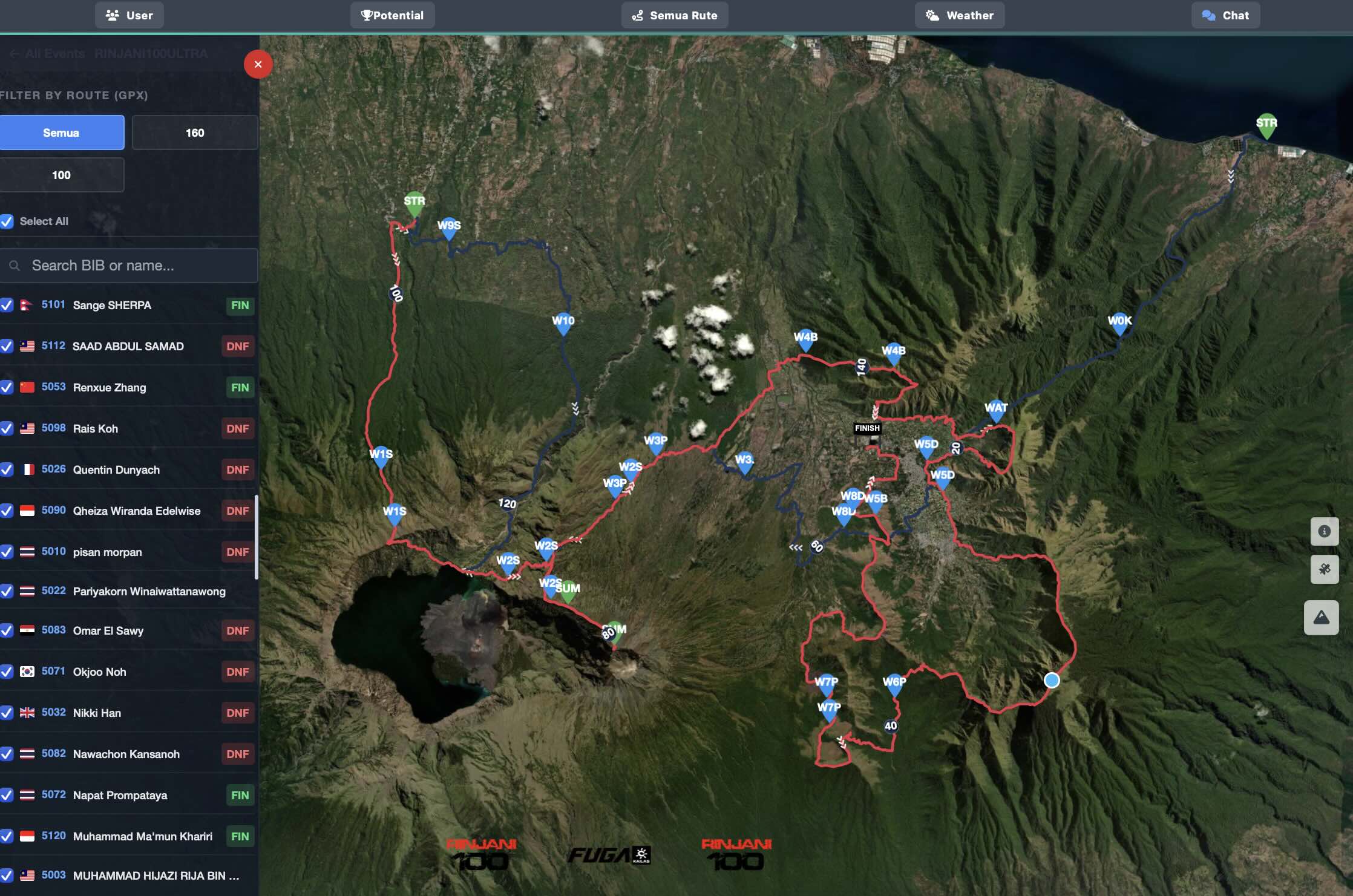Open the Chat tab

click(1226, 15)
